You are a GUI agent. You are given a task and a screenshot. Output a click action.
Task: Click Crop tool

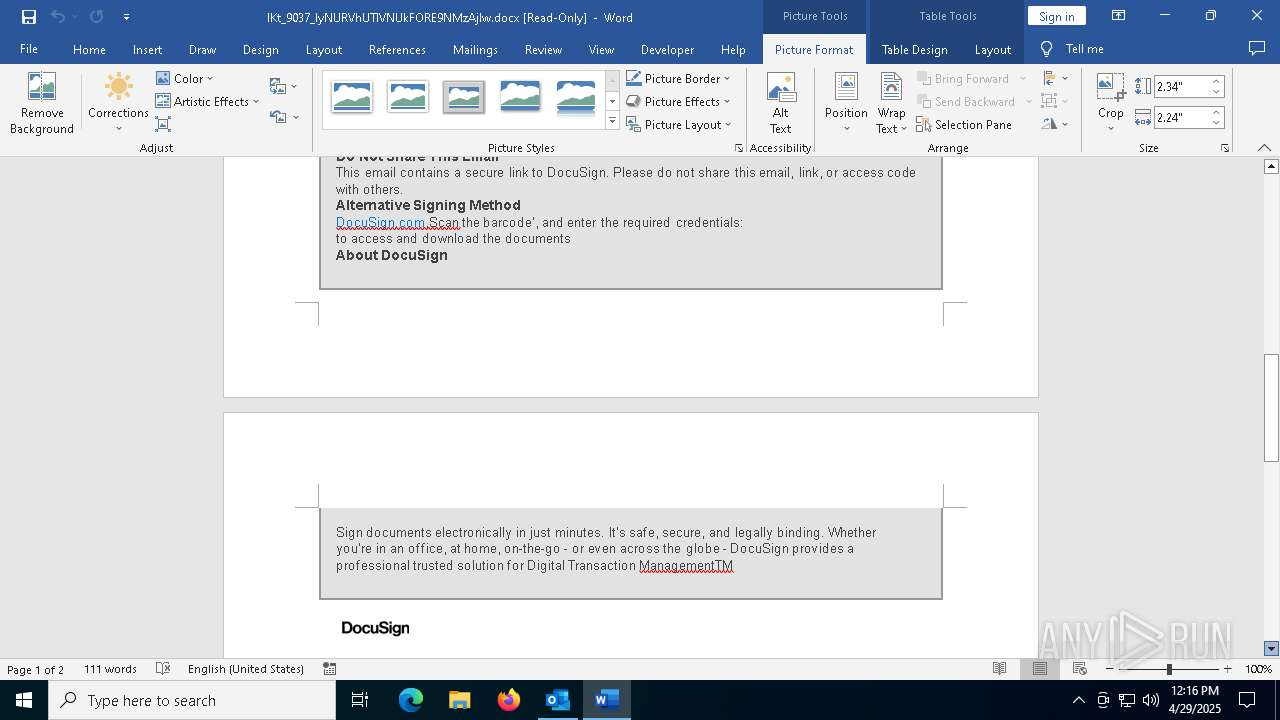pos(1111,103)
